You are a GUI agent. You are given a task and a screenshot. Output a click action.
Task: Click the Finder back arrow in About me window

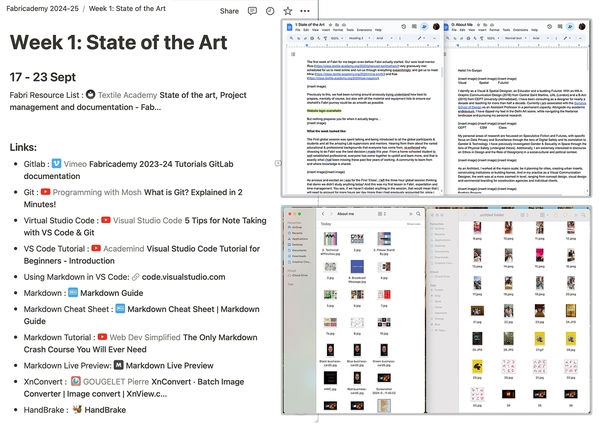pyautogui.click(x=323, y=214)
